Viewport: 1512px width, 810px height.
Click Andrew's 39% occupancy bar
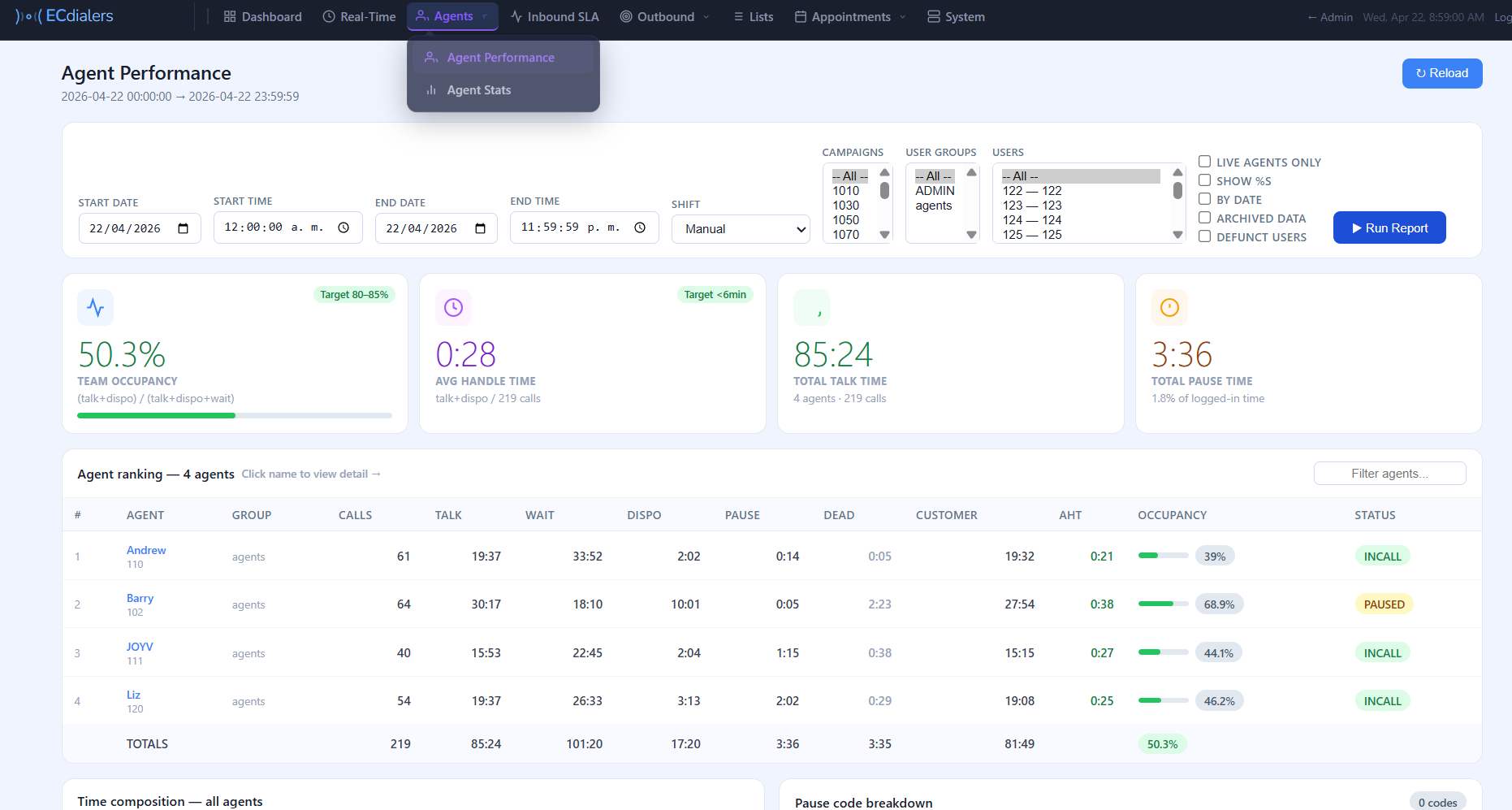pos(1163,556)
